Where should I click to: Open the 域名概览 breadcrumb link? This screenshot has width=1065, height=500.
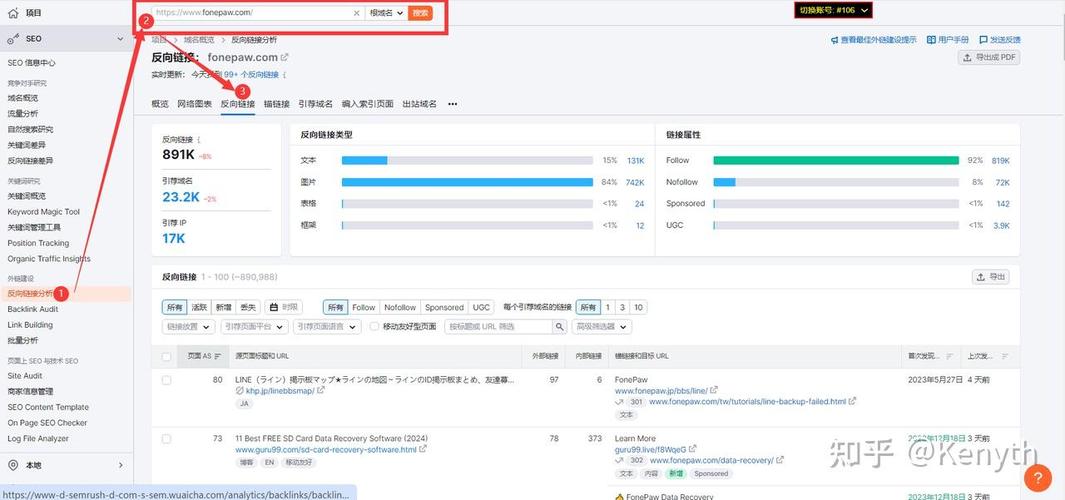[199, 40]
